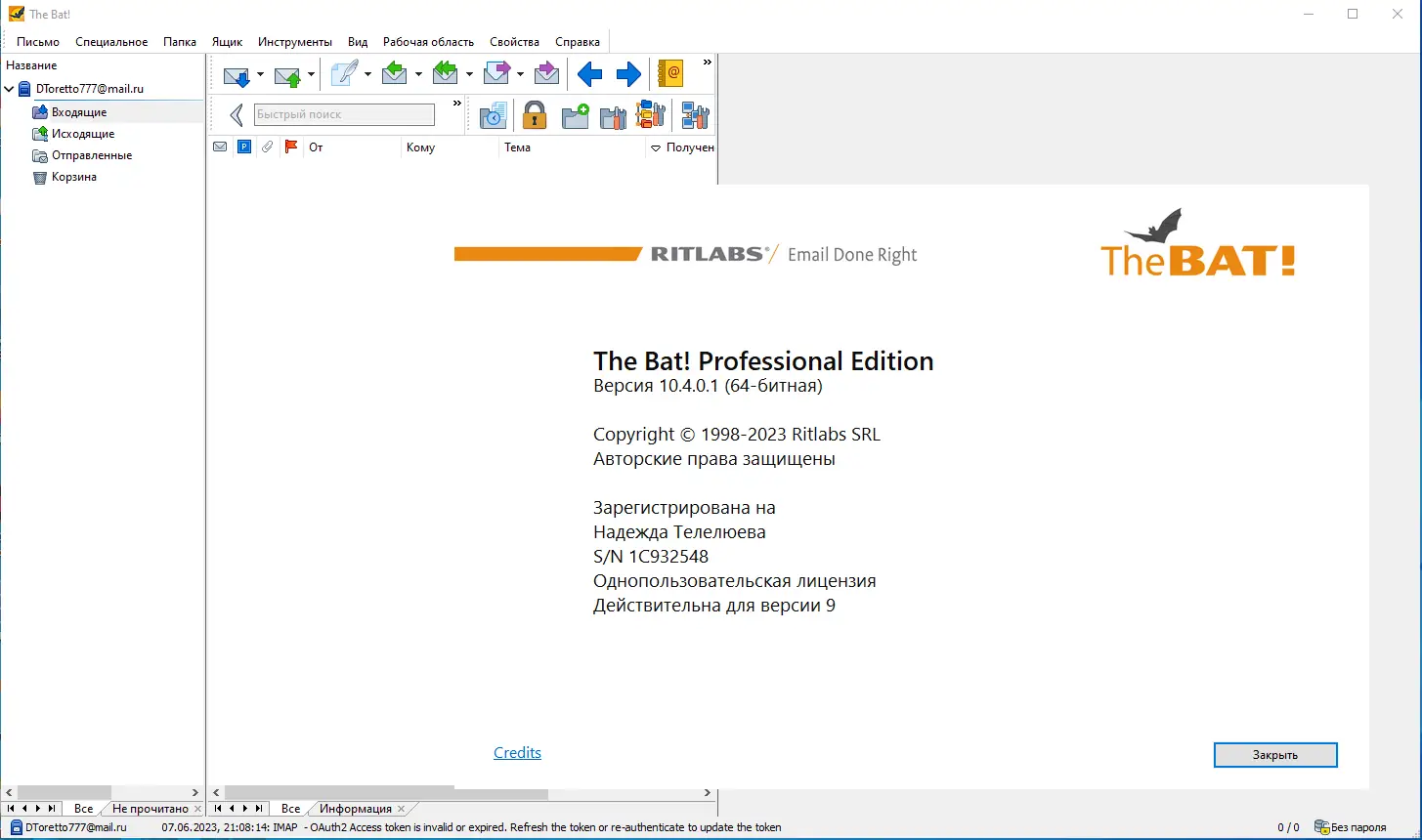The height and width of the screenshot is (840, 1422).
Task: Reply to all with double green arrows
Action: tap(446, 74)
